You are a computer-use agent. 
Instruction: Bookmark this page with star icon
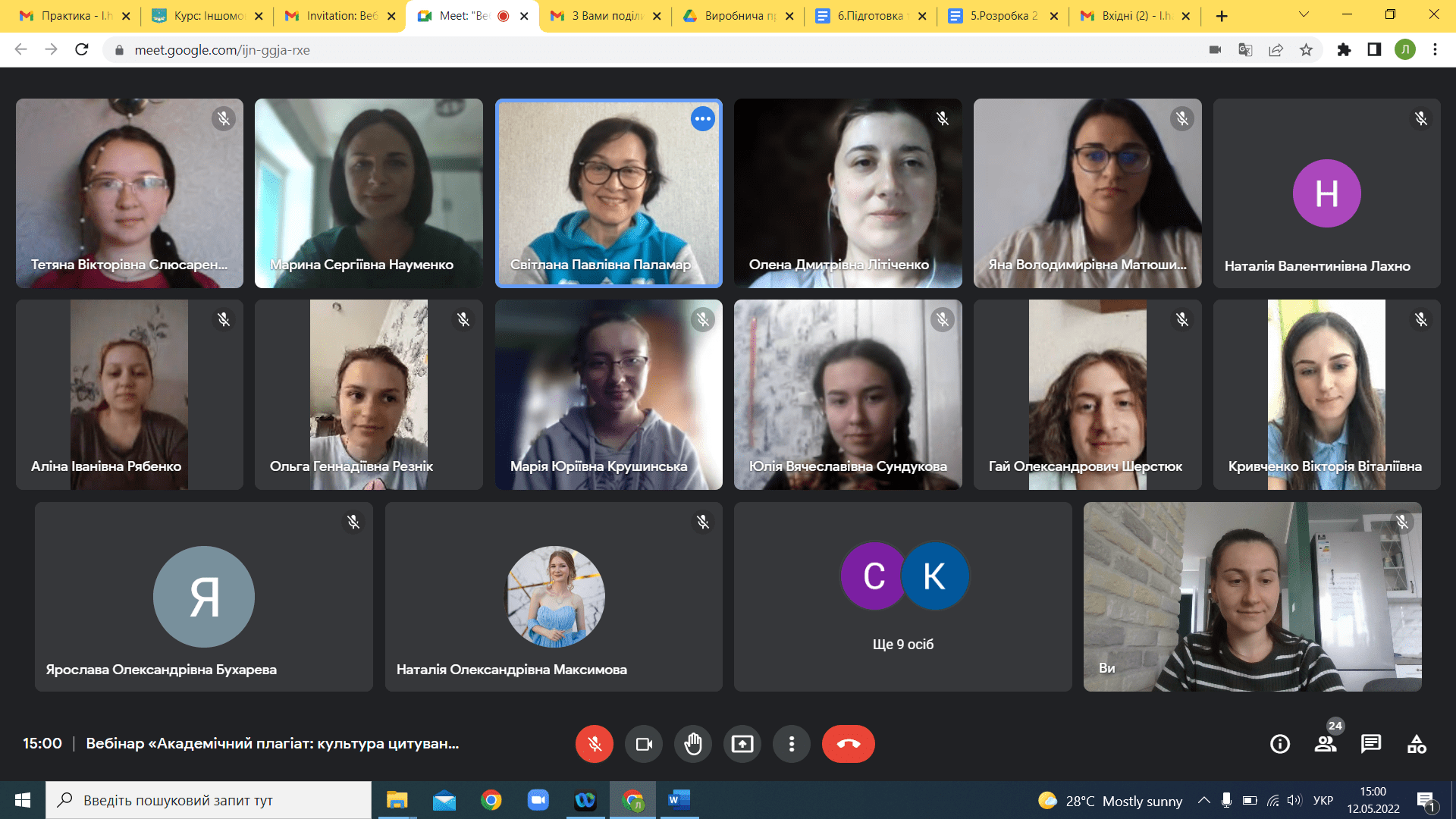pos(1306,50)
